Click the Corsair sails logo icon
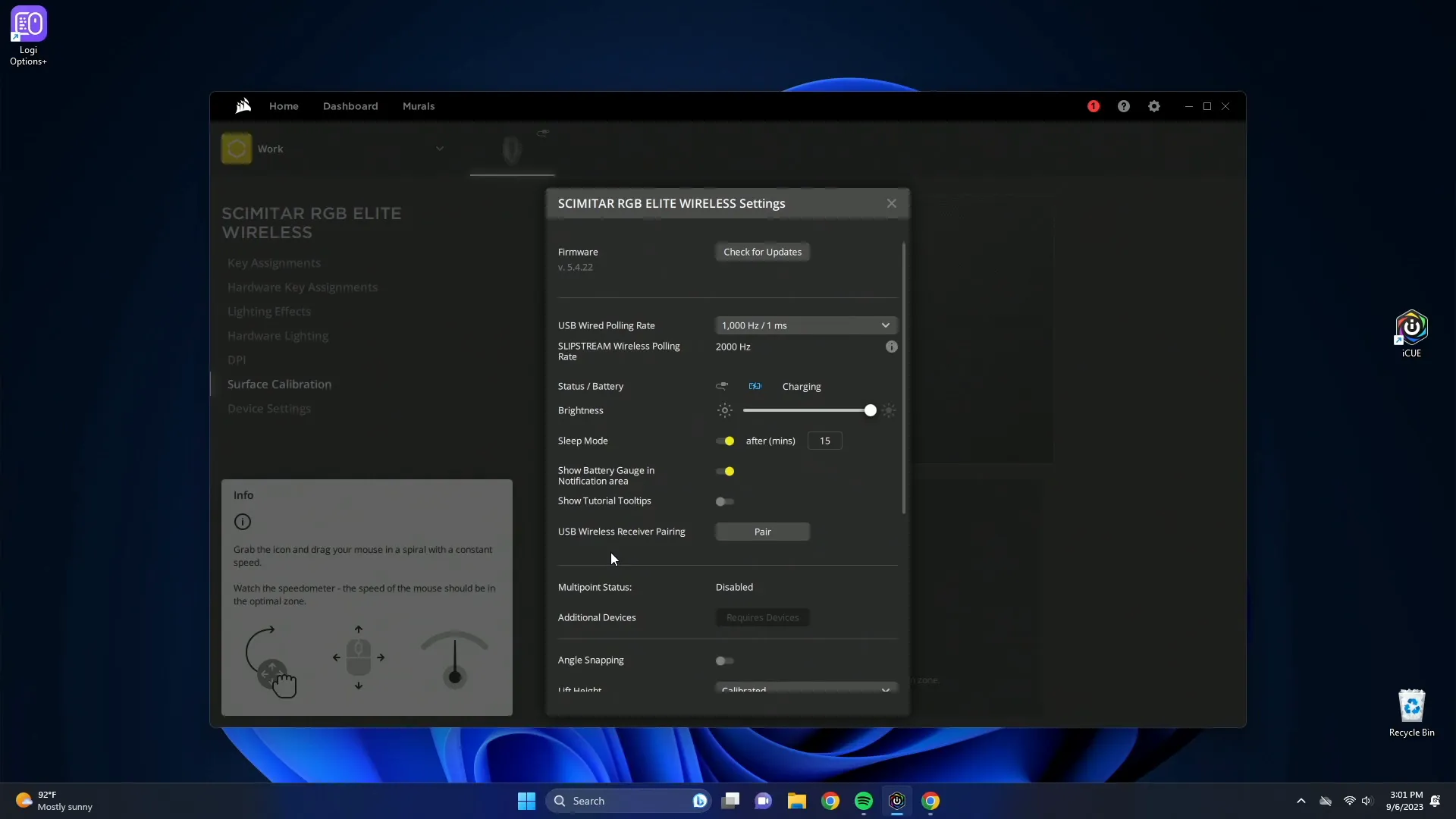Image resolution: width=1456 pixels, height=819 pixels. (x=243, y=106)
